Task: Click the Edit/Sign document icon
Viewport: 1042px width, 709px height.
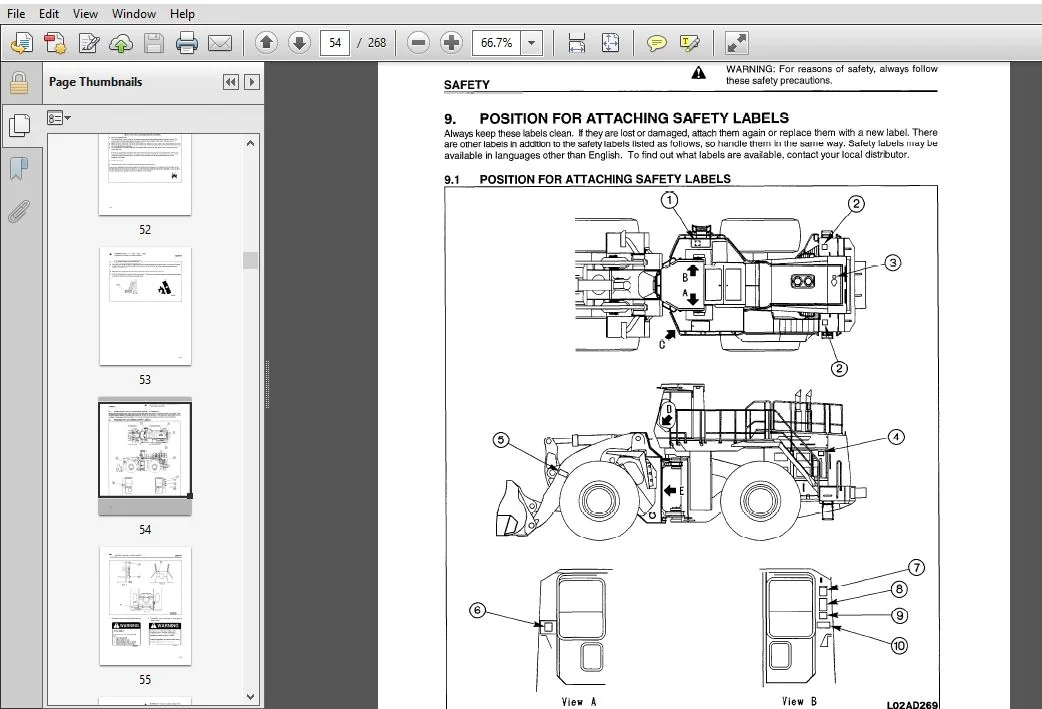Action: coord(88,43)
